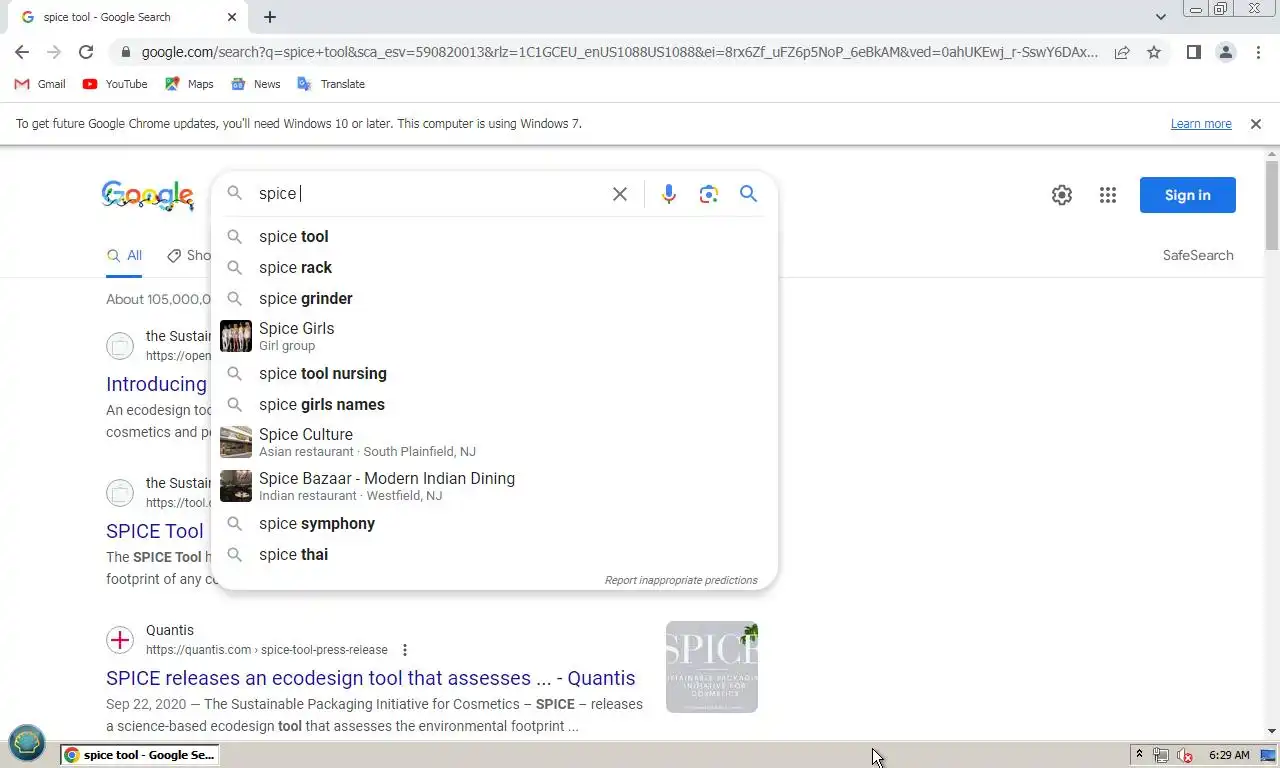The height and width of the screenshot is (768, 1280).
Task: Select Spice Bazaar Modern Indian Dining suggestion
Action: pos(494,486)
